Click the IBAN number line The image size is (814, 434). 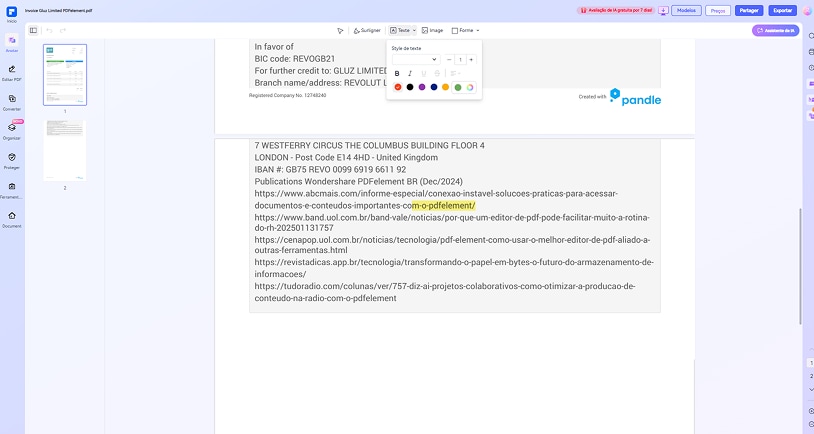[x=330, y=170]
